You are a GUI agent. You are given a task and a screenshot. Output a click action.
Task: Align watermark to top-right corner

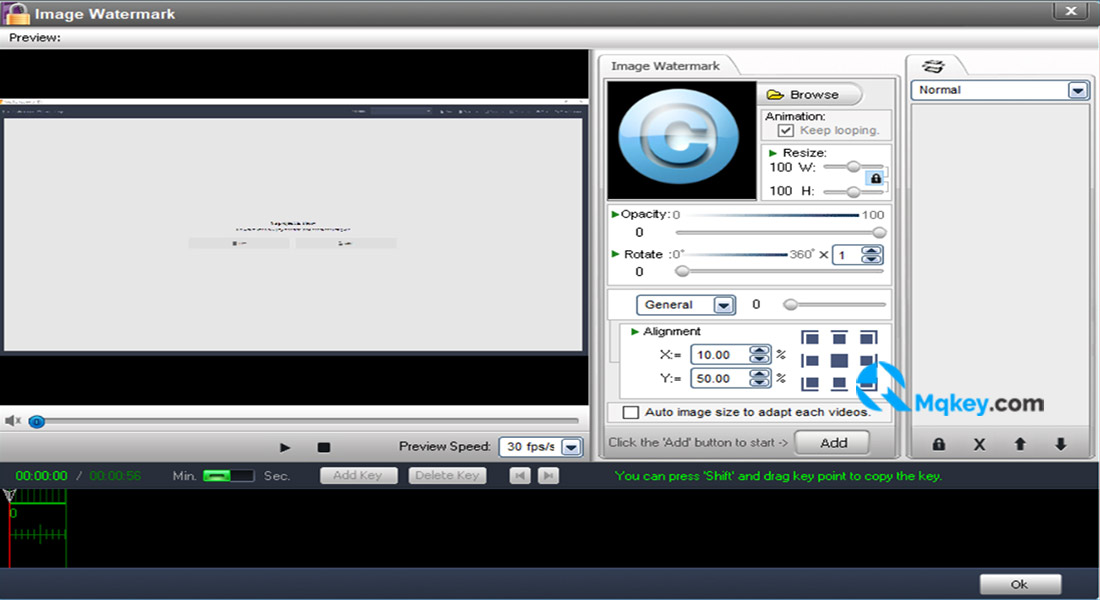click(868, 338)
